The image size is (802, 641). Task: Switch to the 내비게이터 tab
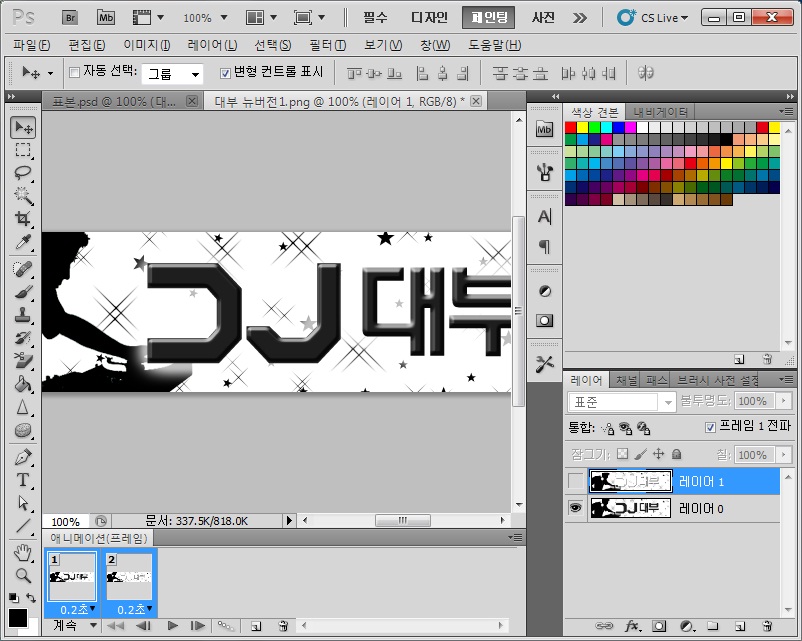click(x=660, y=112)
